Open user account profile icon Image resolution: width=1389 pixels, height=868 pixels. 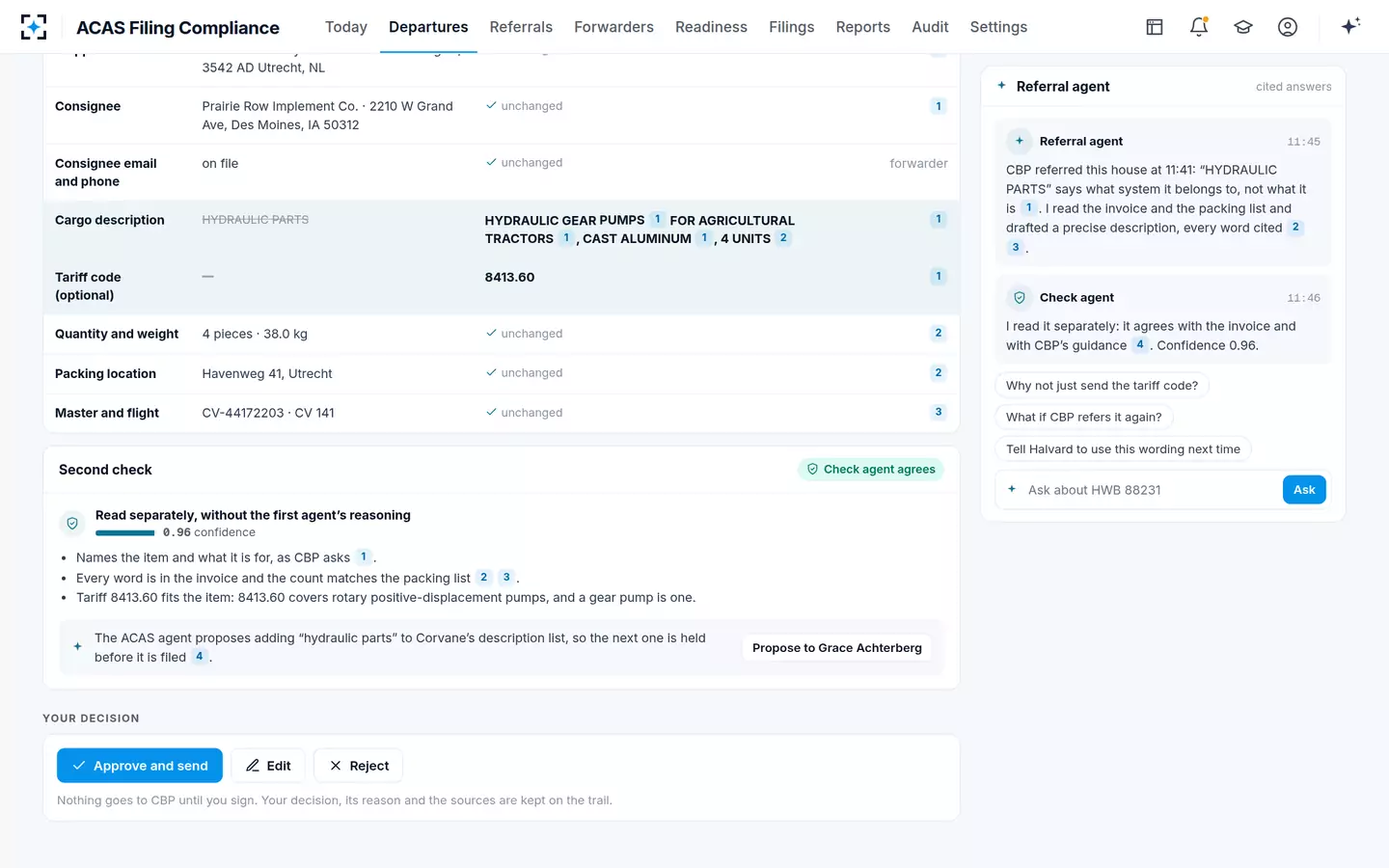pos(1288,27)
